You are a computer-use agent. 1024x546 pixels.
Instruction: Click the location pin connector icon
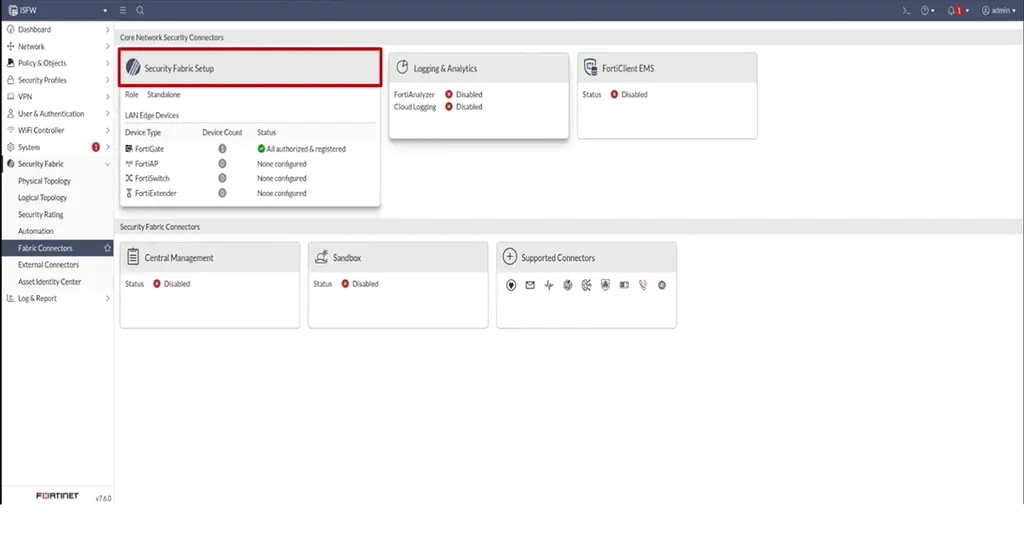pos(511,285)
